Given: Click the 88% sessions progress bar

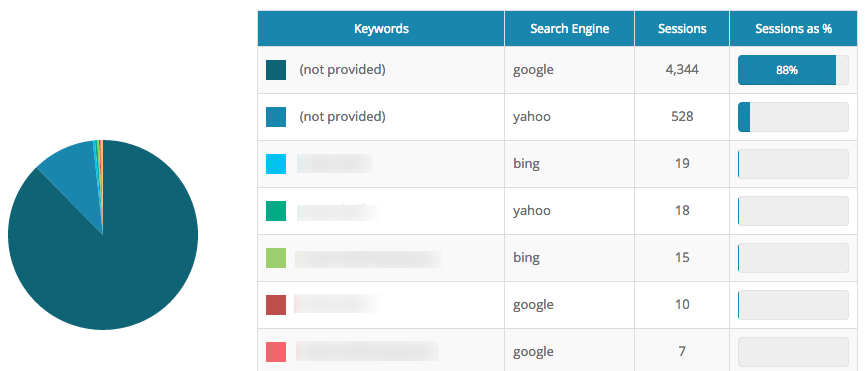Looking at the screenshot, I should (x=793, y=70).
